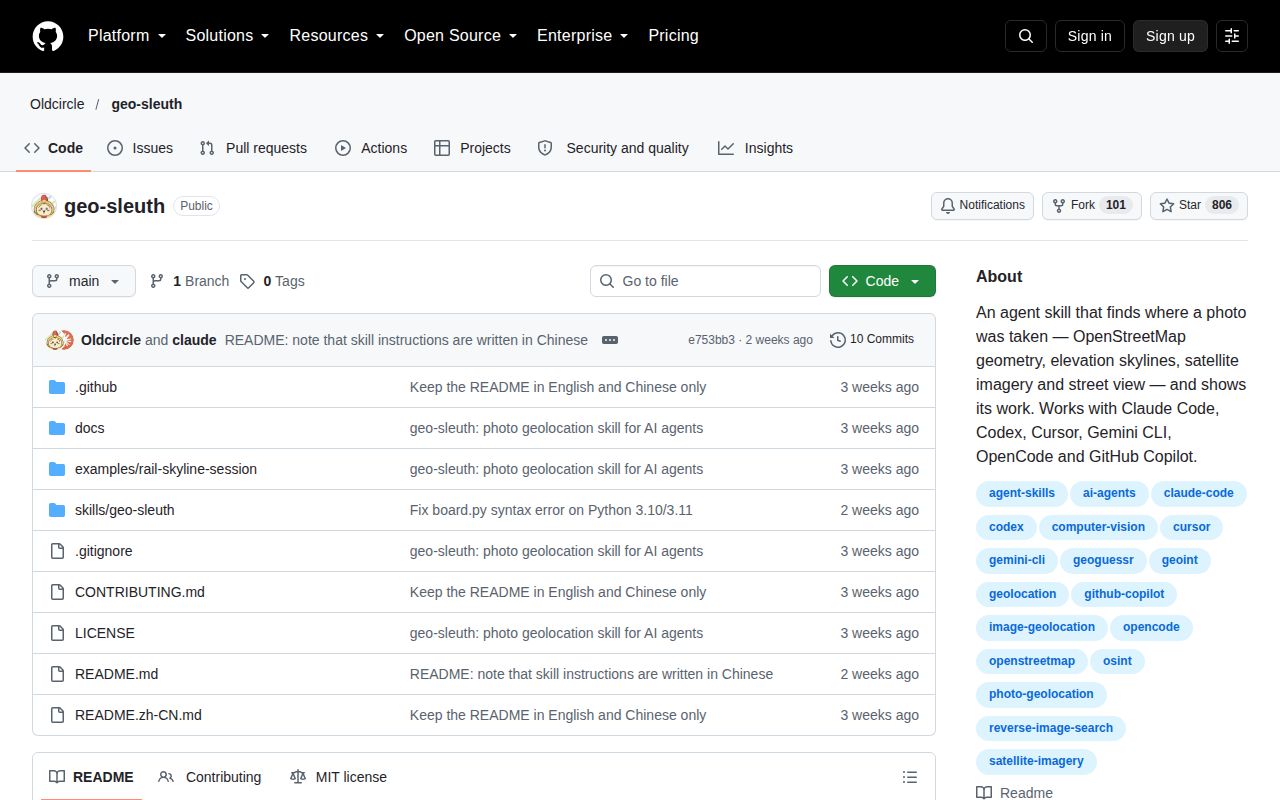
Task: Open the .github folder icon
Action: pyautogui.click(x=57, y=387)
